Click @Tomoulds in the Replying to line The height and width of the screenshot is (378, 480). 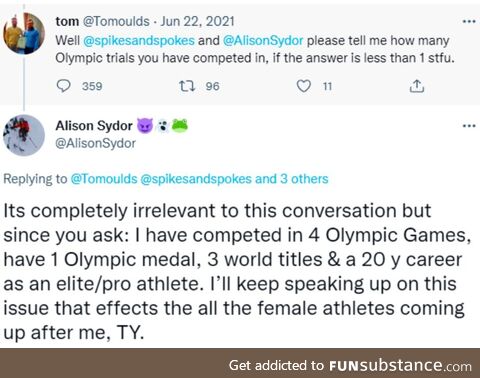tap(104, 179)
